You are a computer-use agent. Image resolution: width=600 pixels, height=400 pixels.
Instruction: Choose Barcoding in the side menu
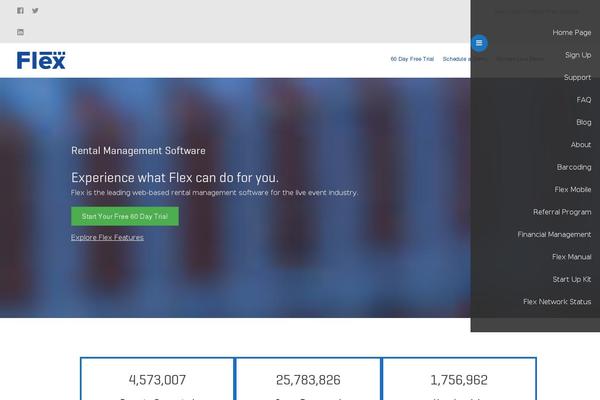coord(574,167)
